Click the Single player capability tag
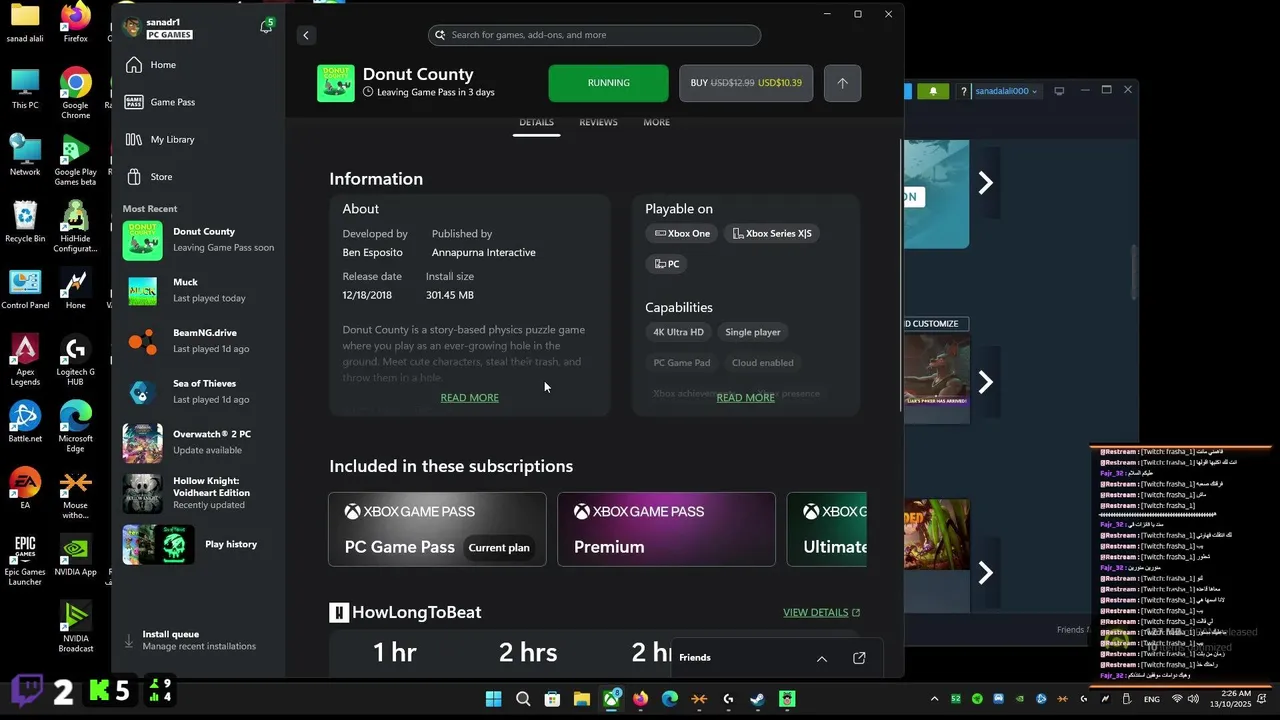Image resolution: width=1280 pixels, height=720 pixels. click(753, 332)
